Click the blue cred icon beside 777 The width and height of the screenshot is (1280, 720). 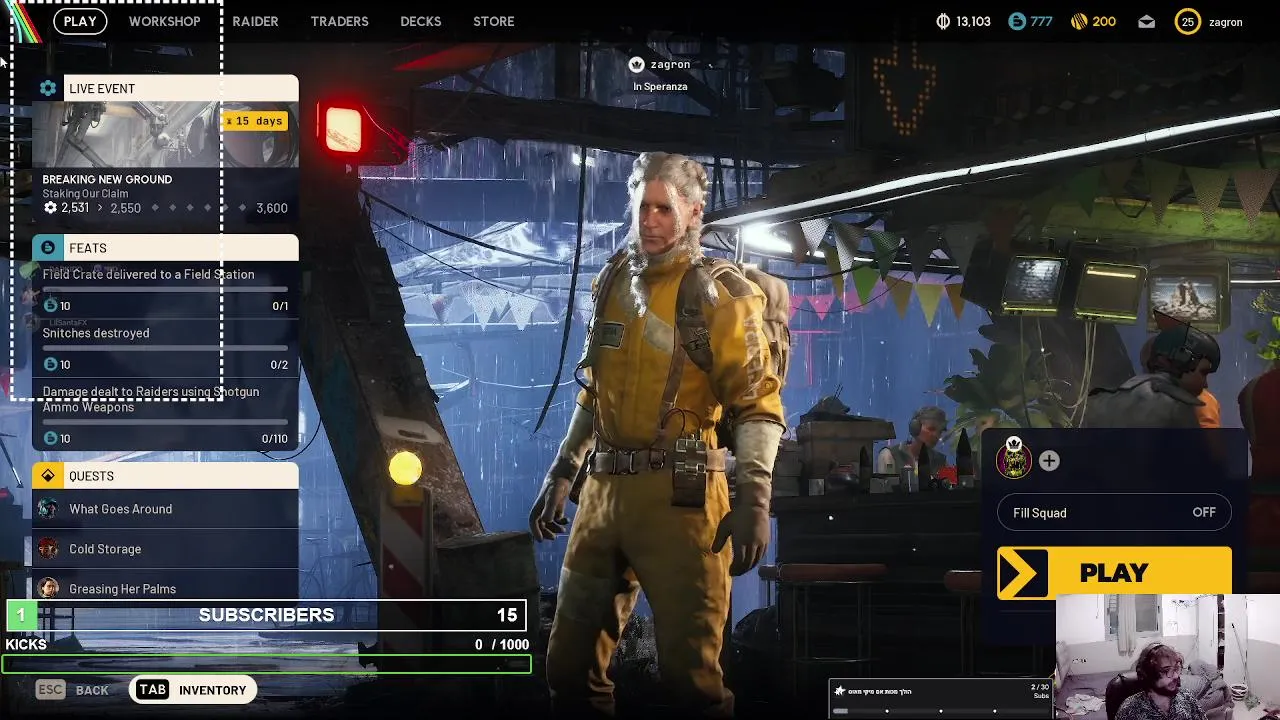coord(1017,21)
